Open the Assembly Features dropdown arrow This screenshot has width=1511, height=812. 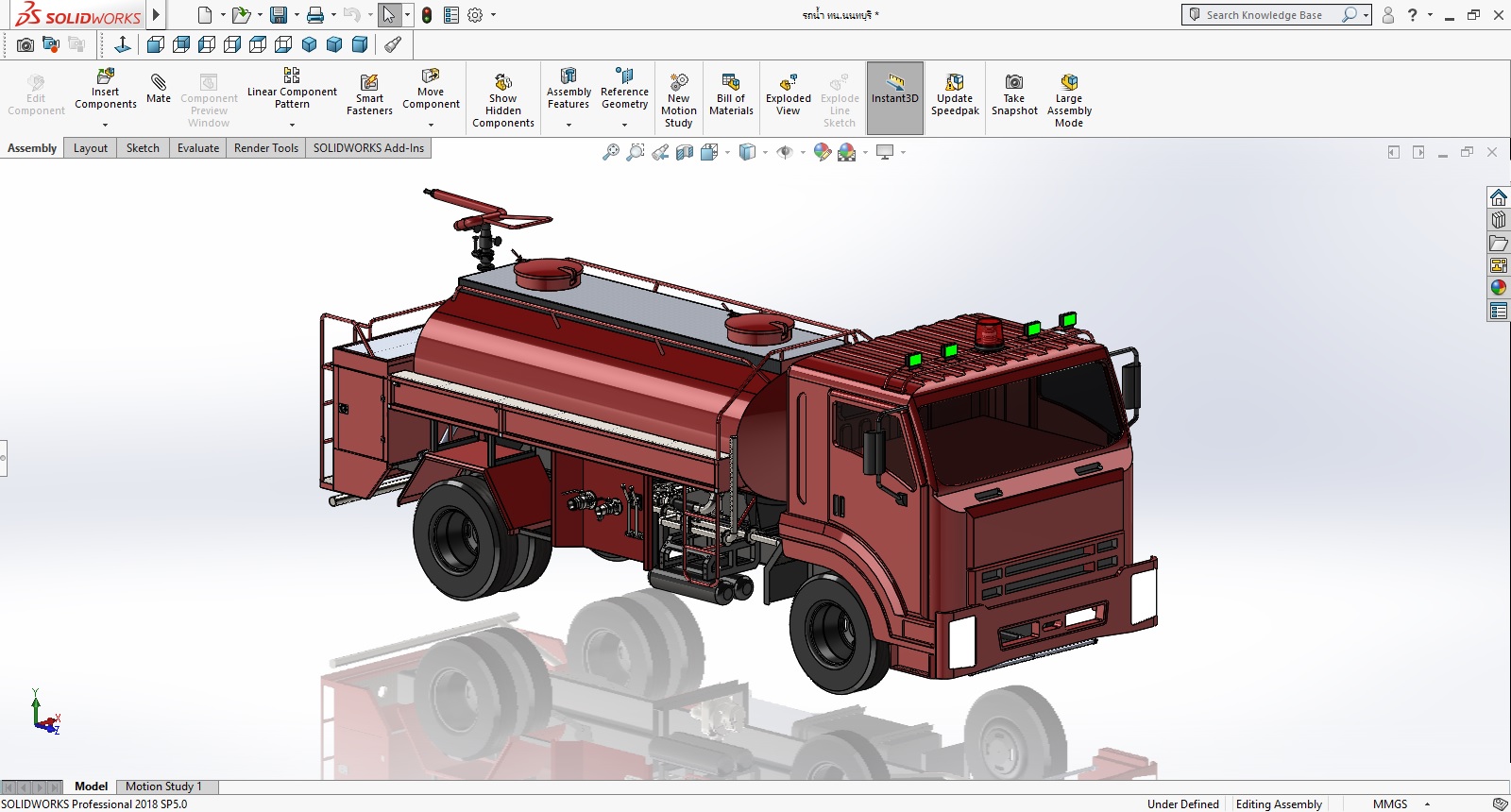click(x=569, y=125)
